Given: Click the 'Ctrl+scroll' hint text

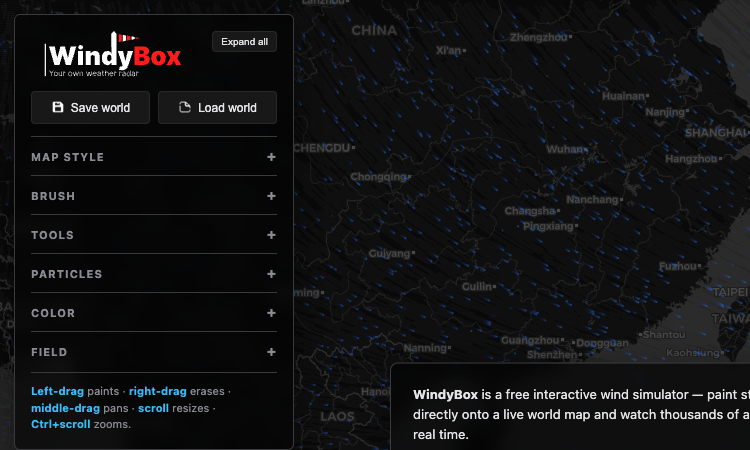Looking at the screenshot, I should (61, 424).
